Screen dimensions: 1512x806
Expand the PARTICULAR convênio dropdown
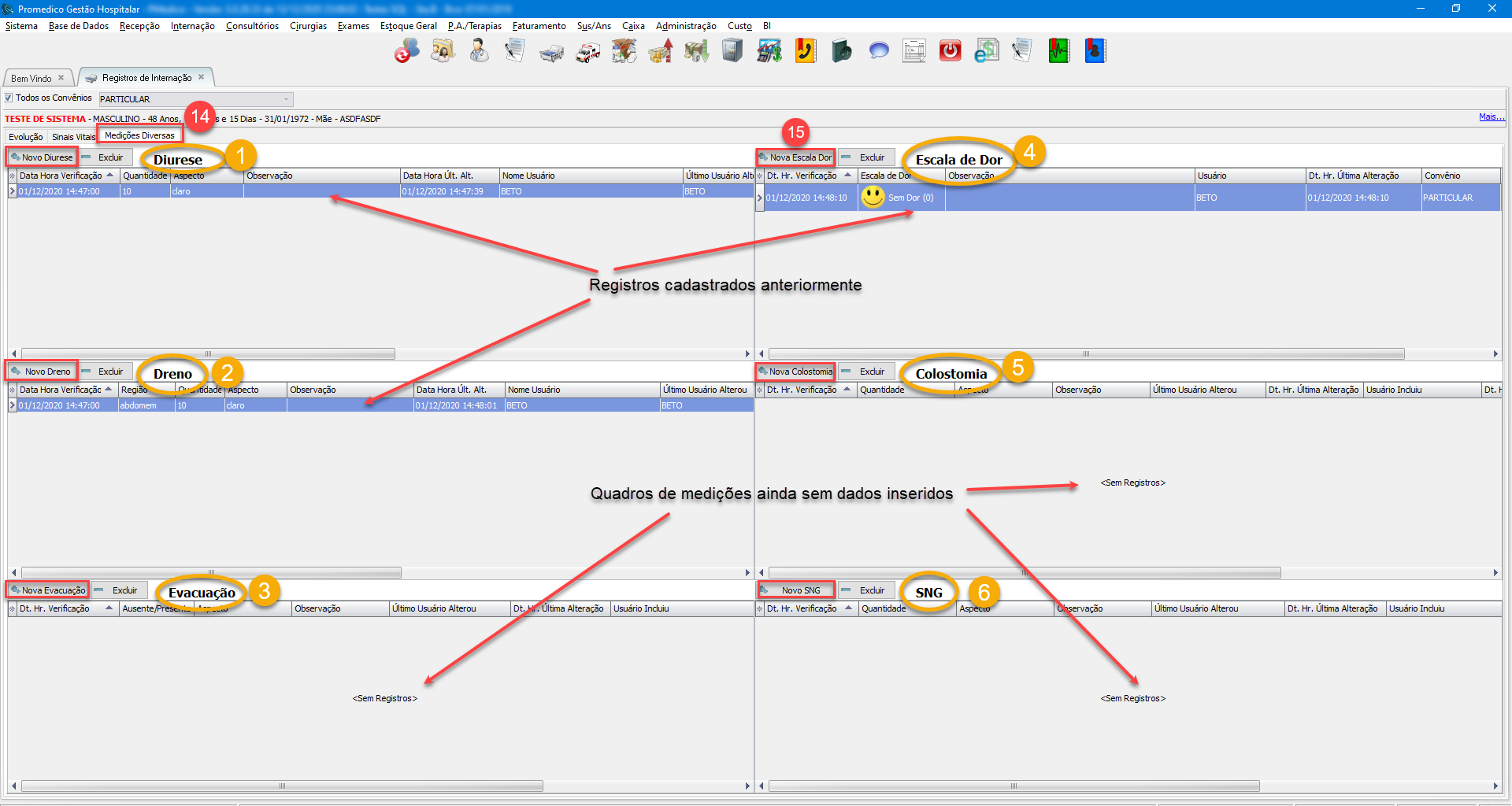[286, 99]
